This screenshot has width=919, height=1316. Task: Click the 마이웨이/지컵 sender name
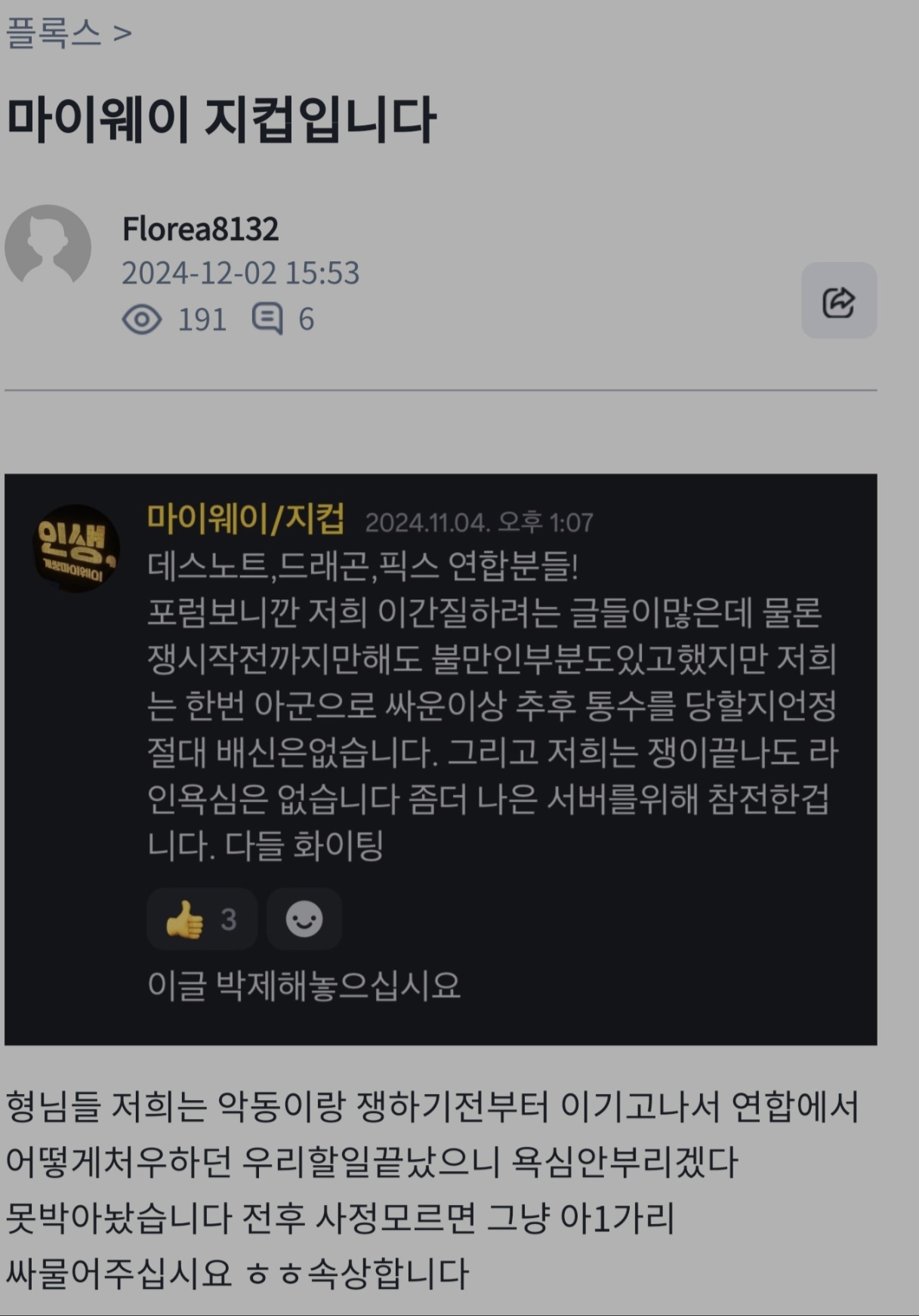(246, 519)
